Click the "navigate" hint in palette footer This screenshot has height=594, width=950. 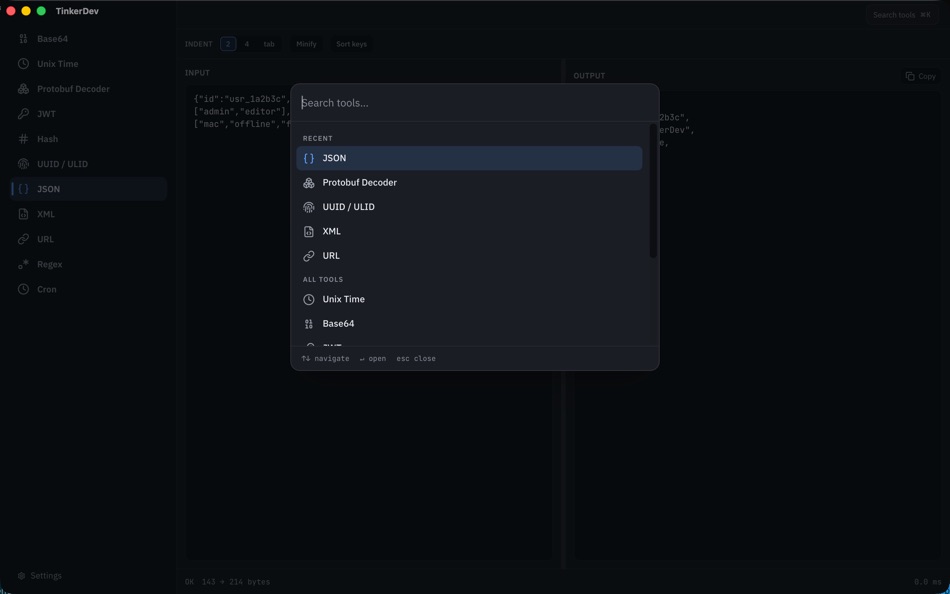325,359
